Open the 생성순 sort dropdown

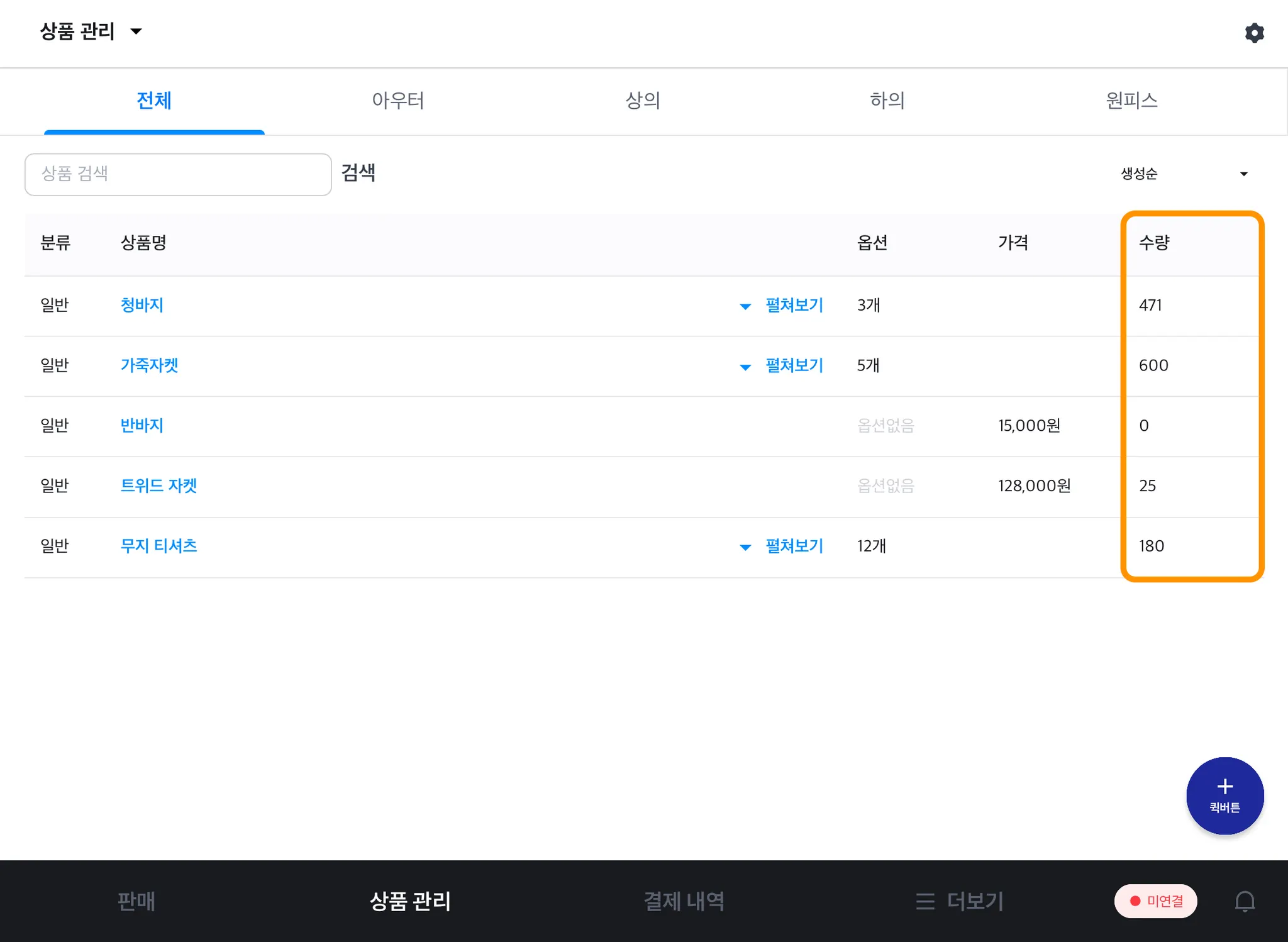[x=1184, y=174]
